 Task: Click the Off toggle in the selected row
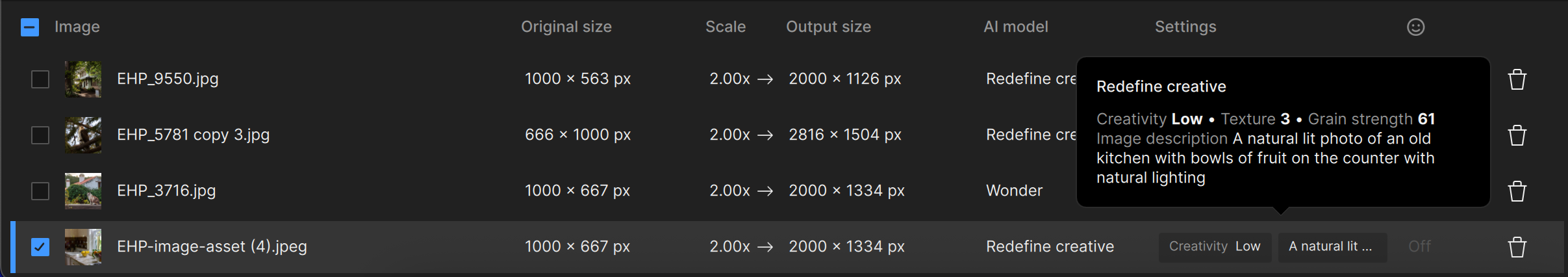(1419, 247)
